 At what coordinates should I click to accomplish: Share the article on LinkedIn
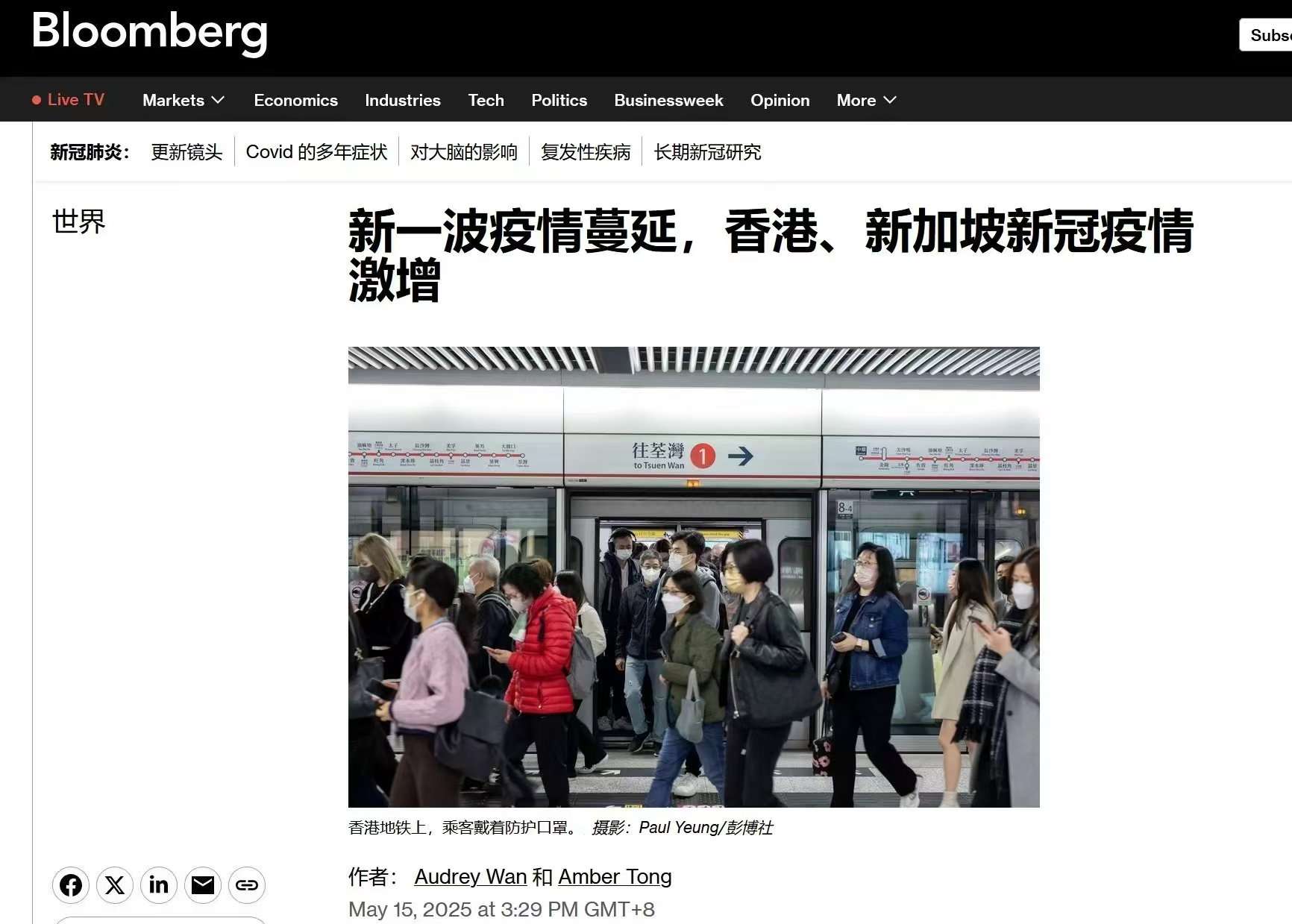pos(159,885)
